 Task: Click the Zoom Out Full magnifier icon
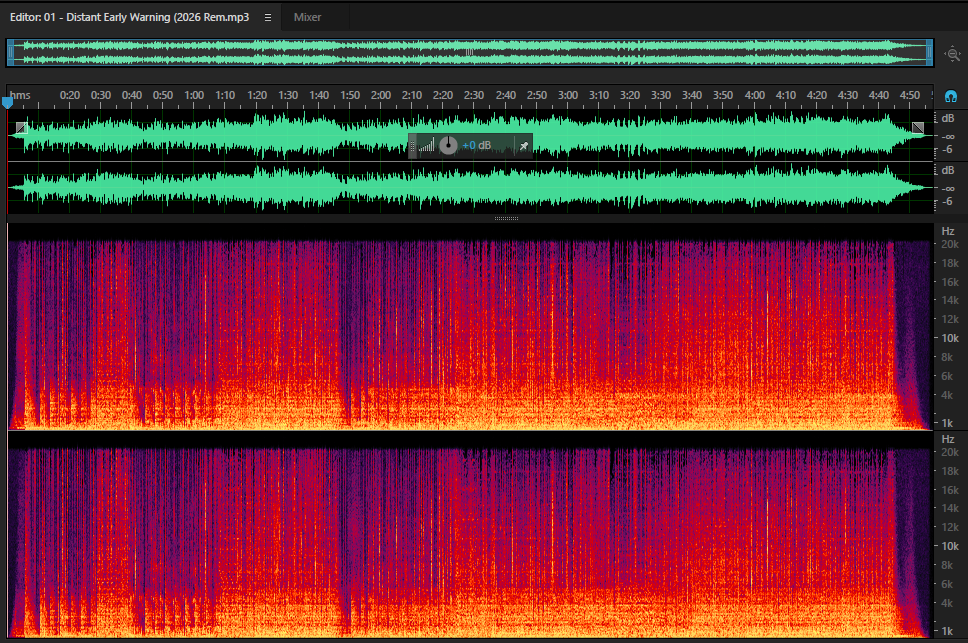[953, 54]
